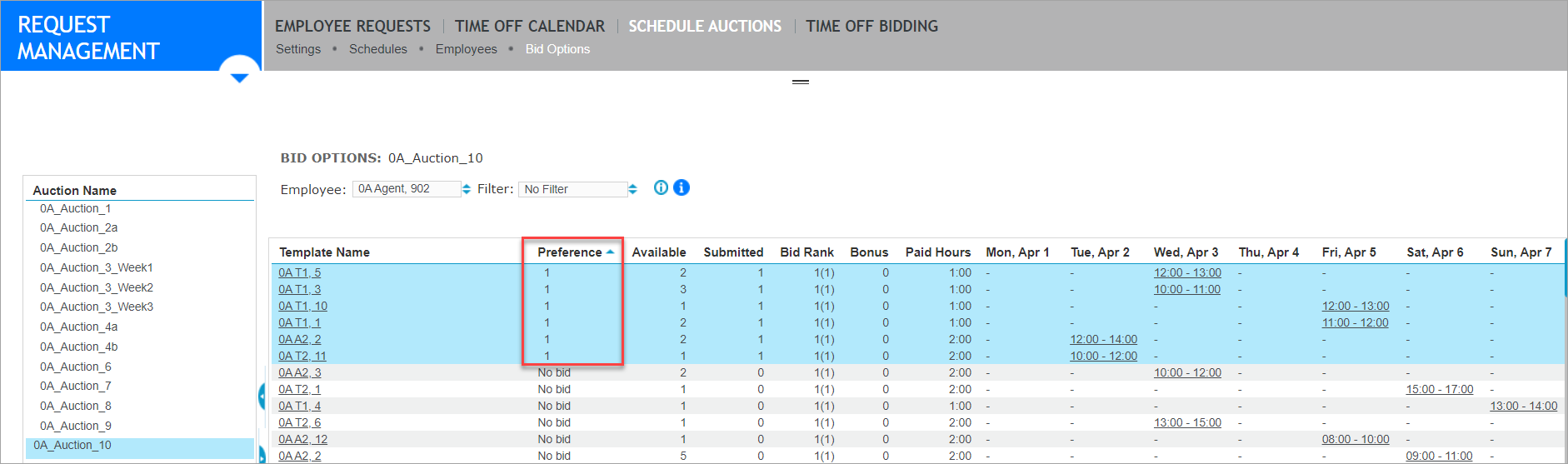The image size is (1568, 464).
Task: Open the 0A A2, 3 template link
Action: pos(300,372)
